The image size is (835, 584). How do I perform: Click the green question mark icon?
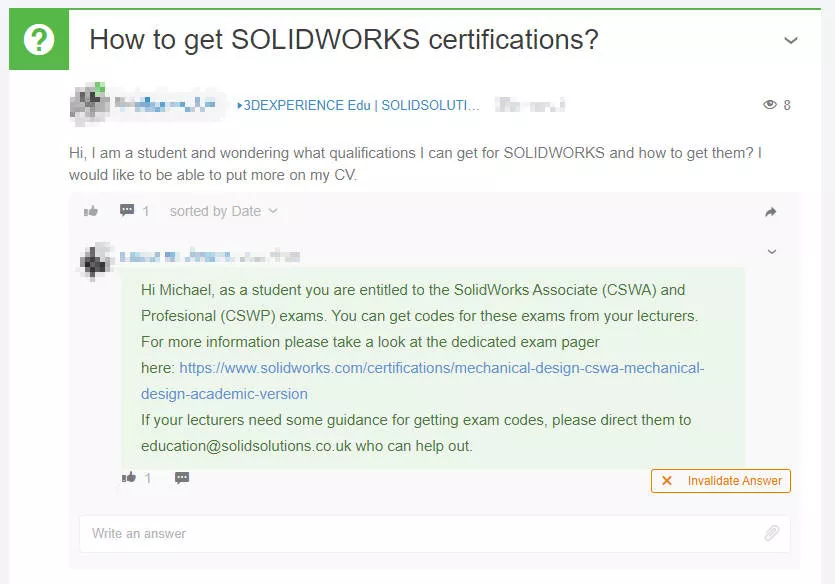39,40
